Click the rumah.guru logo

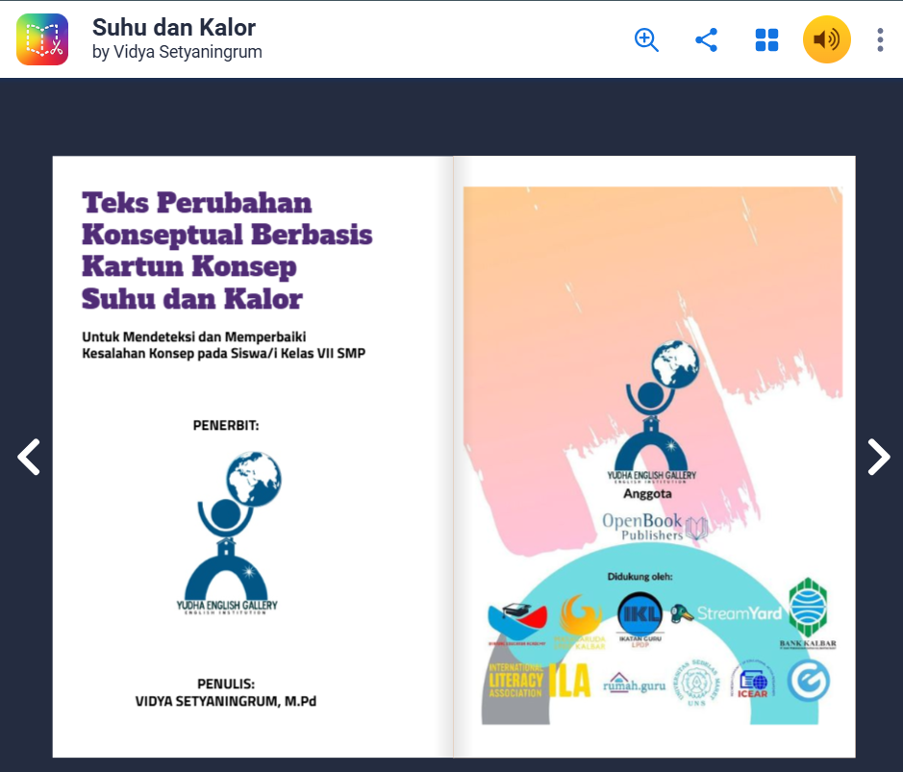pyautogui.click(x=634, y=683)
